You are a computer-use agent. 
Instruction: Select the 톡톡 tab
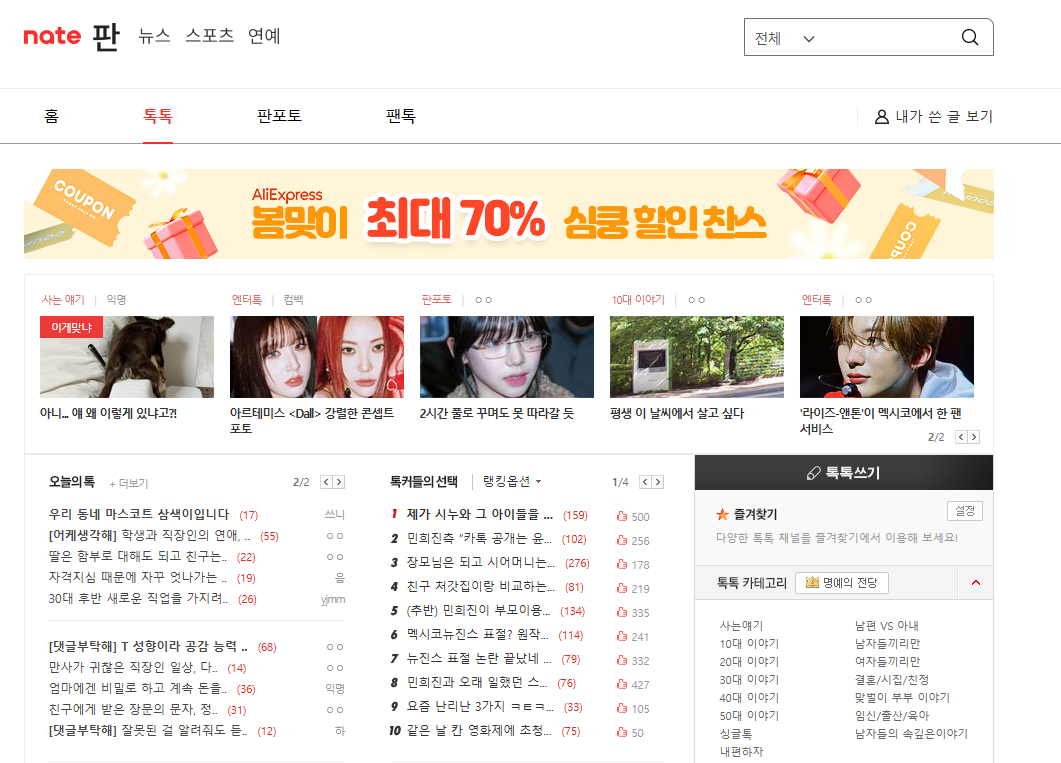click(158, 116)
